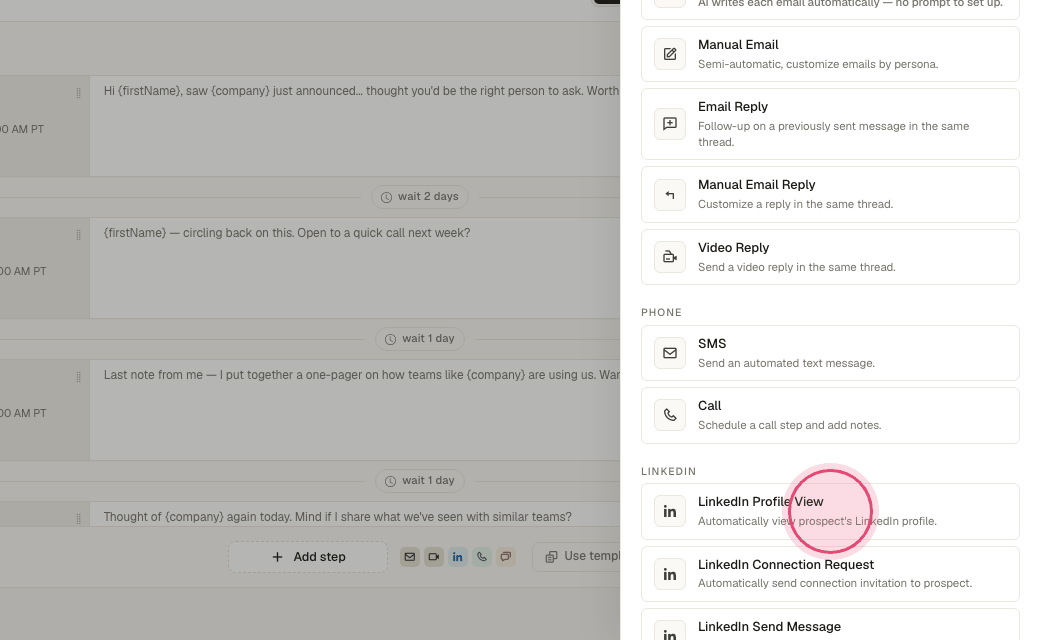Click the phone quick-add icon beside Add step

click(482, 557)
